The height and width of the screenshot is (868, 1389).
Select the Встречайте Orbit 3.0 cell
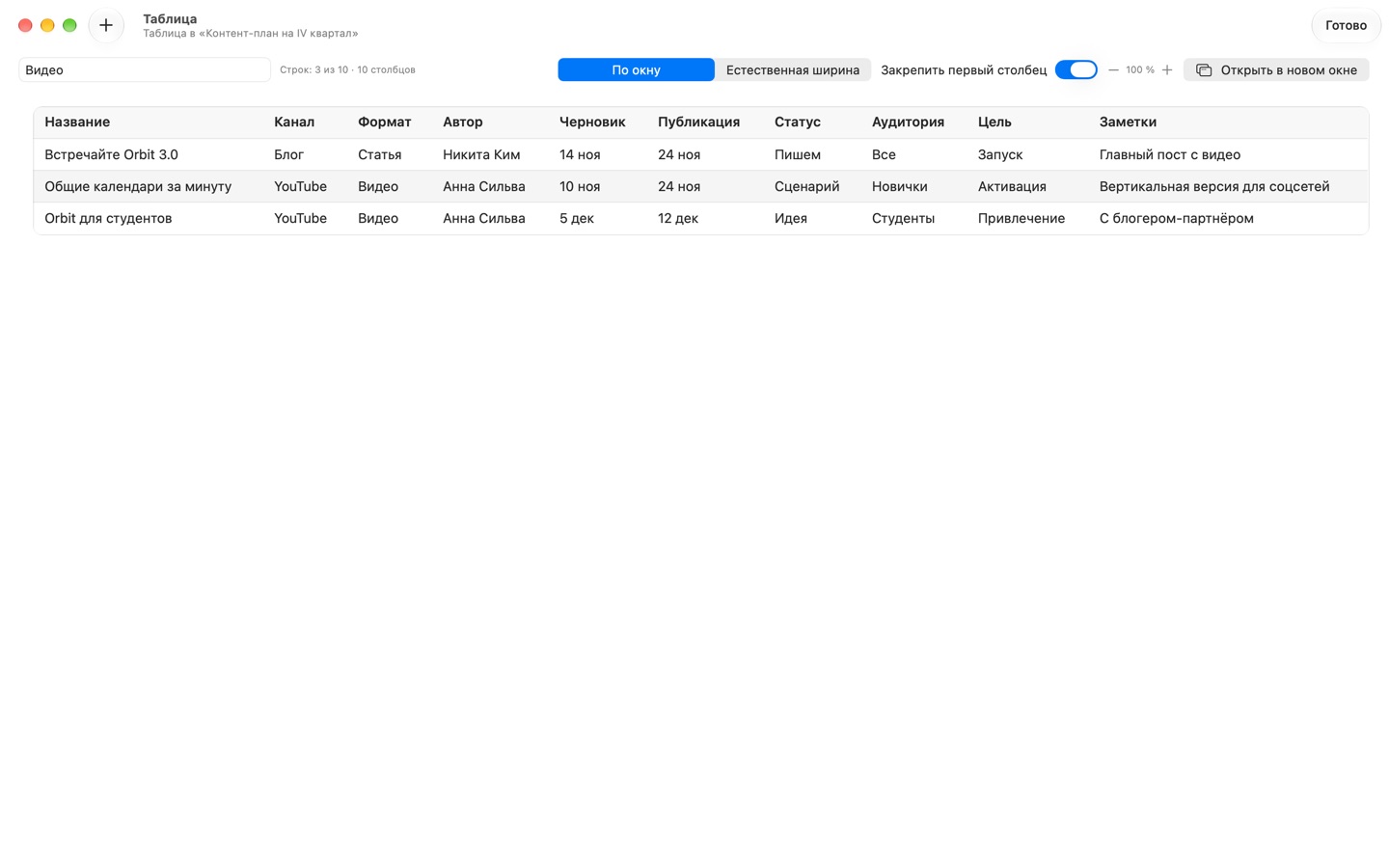click(111, 154)
